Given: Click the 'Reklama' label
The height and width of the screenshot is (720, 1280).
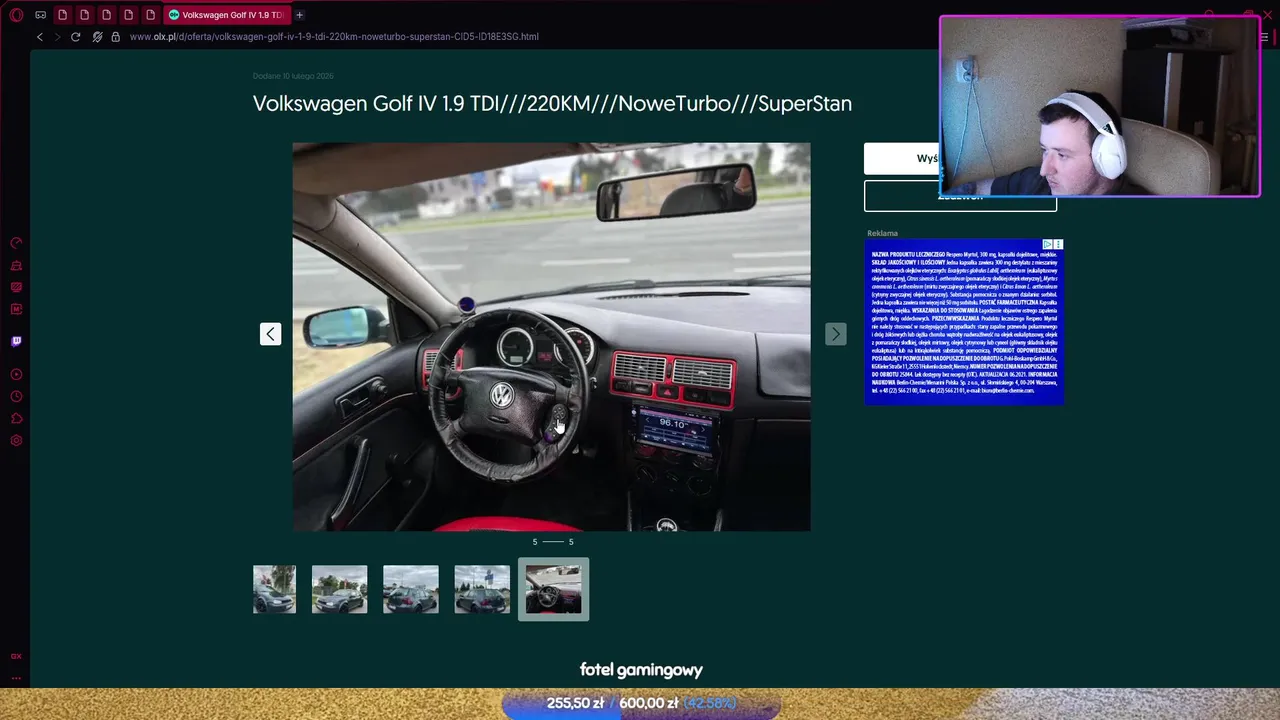Looking at the screenshot, I should coord(882,233).
